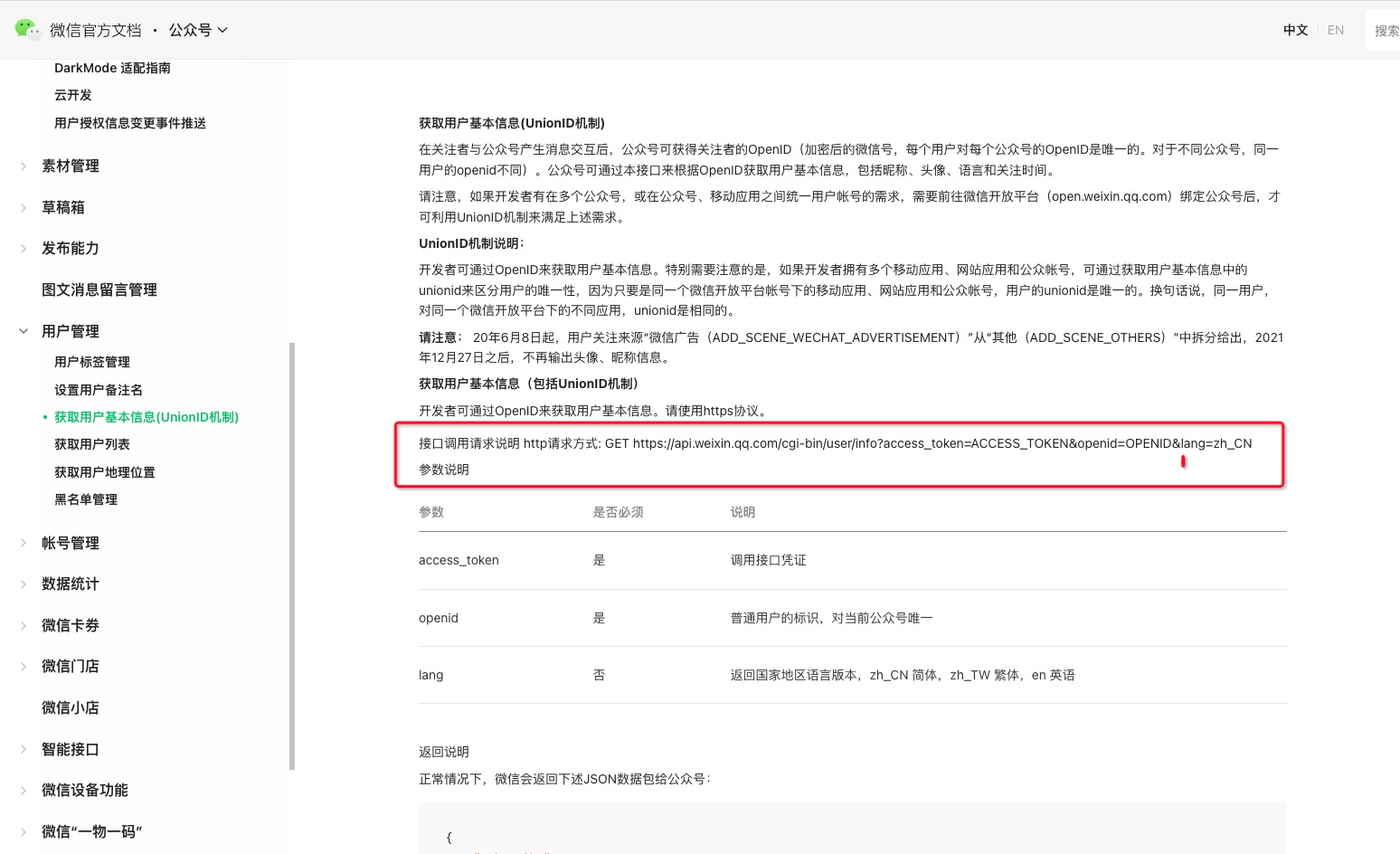Click the 说明 column header
The width and height of the screenshot is (1400, 854).
click(x=743, y=512)
